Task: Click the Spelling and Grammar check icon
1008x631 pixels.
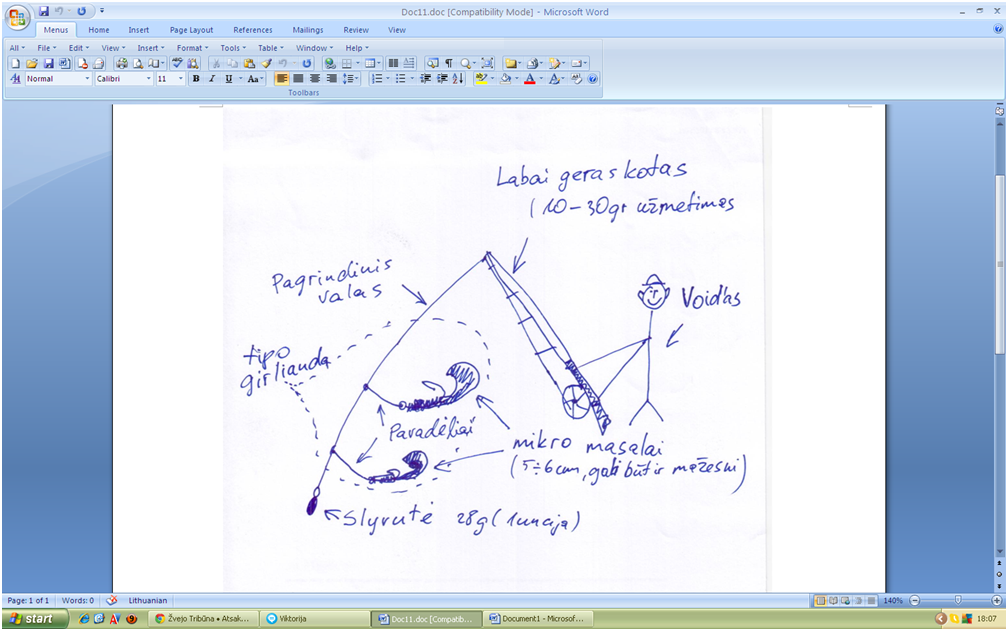Action: tap(177, 63)
